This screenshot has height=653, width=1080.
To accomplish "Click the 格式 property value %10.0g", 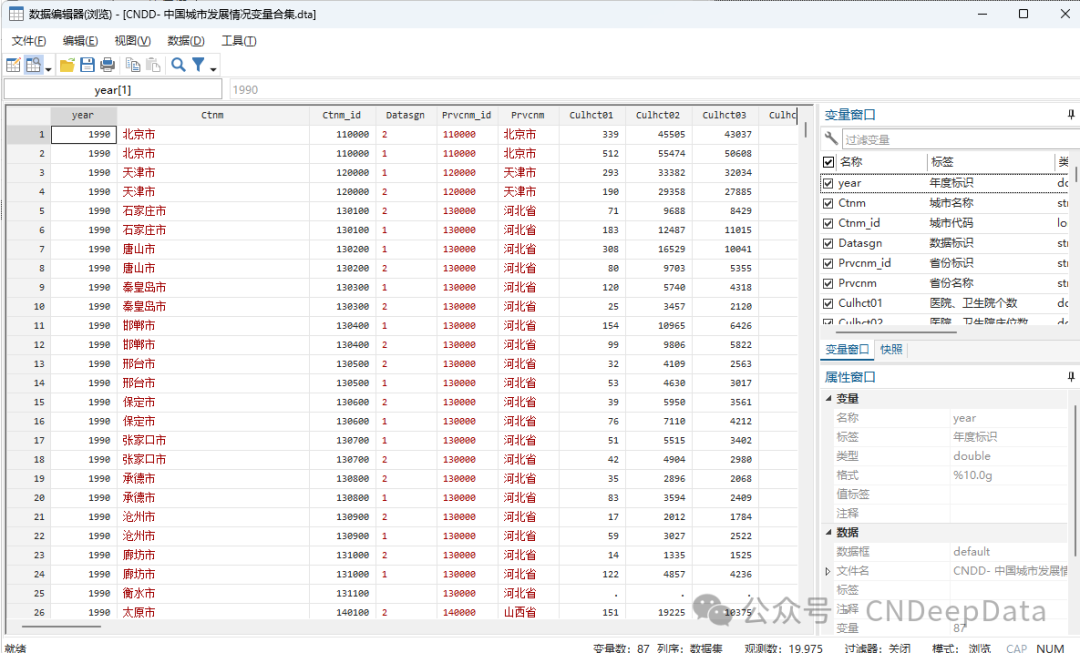I will coord(973,475).
